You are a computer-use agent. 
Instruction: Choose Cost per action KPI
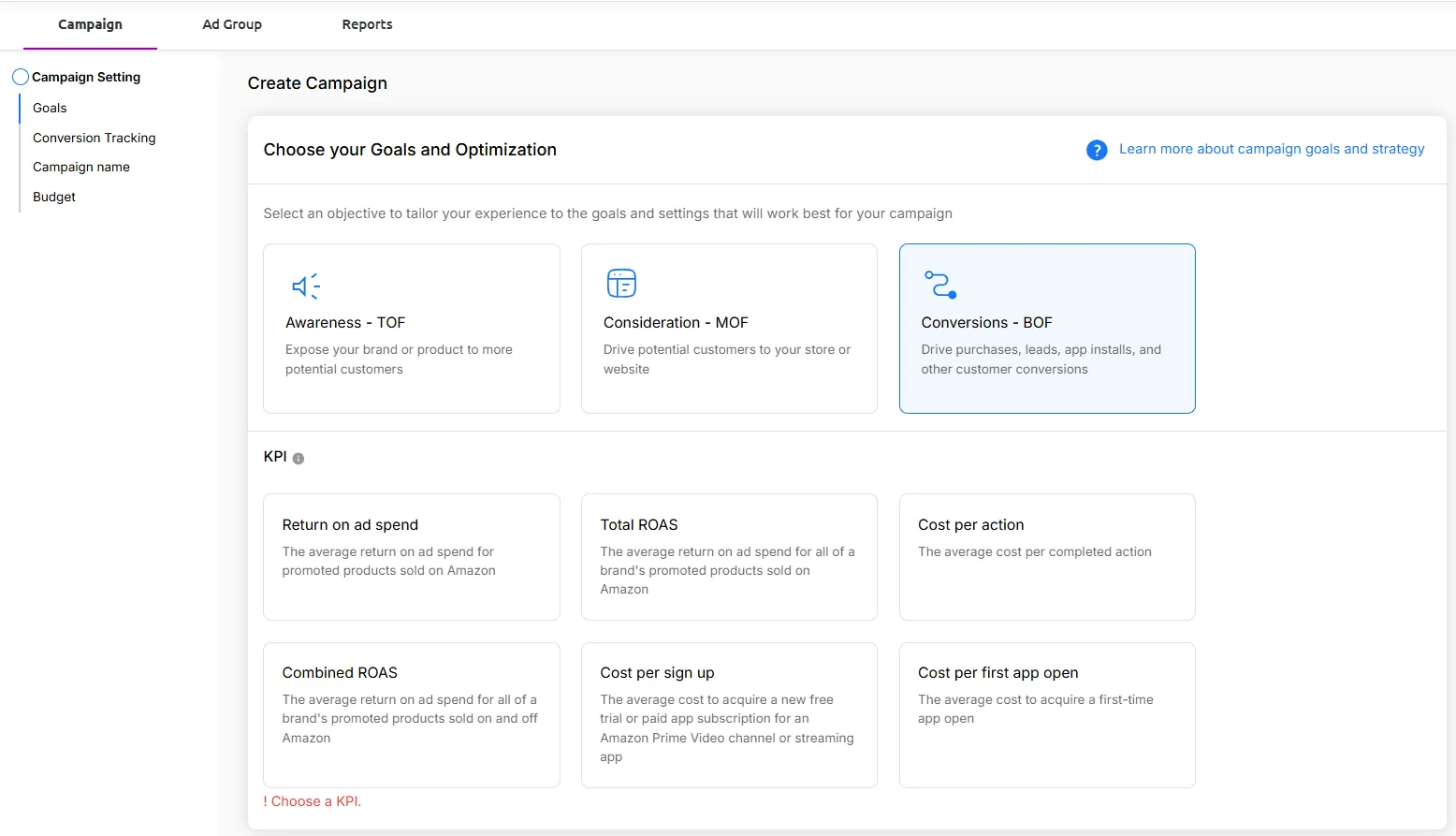(1047, 557)
